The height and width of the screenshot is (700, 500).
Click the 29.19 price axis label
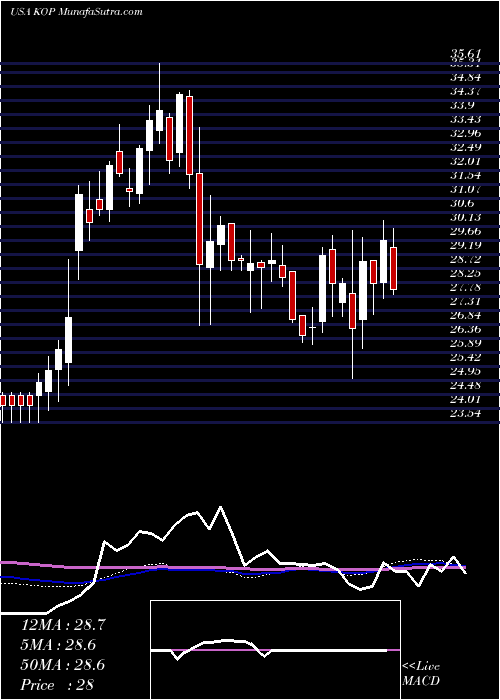(x=467, y=245)
